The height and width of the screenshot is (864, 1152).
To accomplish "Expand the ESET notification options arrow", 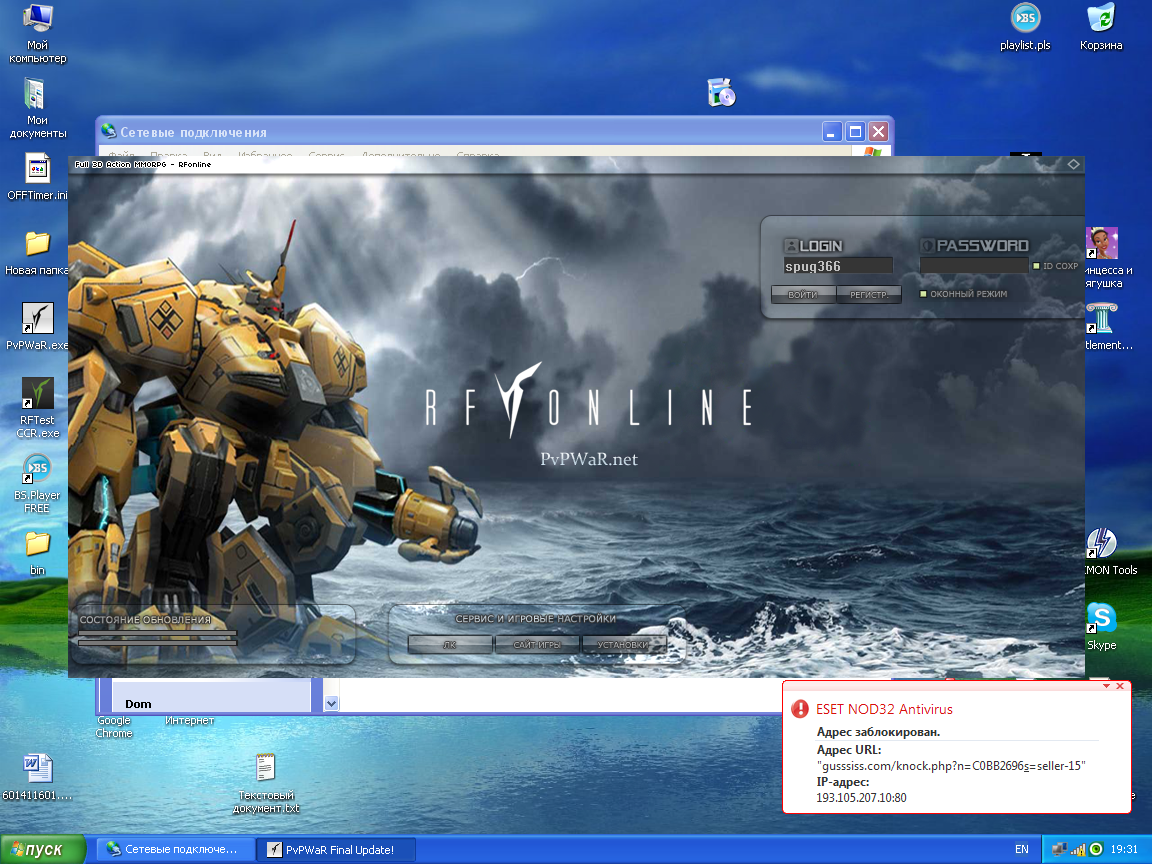I will coord(1106,685).
